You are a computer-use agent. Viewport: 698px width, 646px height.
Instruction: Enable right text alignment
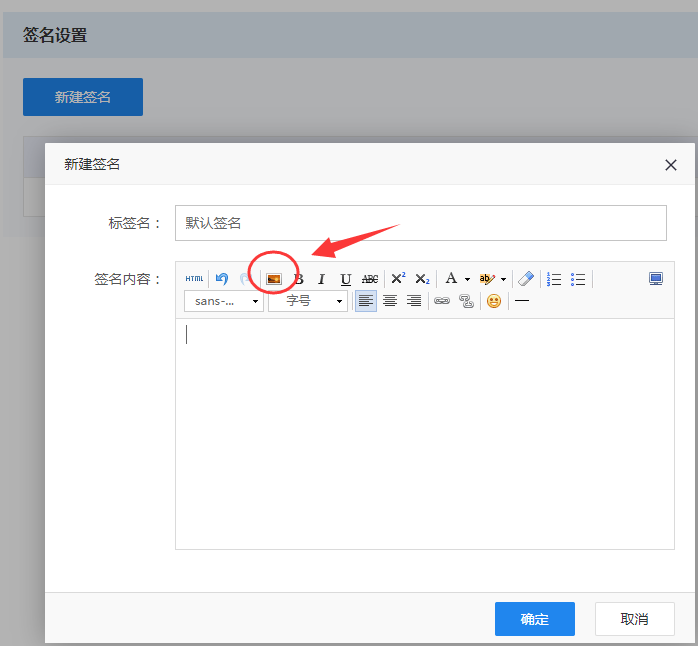click(x=414, y=301)
